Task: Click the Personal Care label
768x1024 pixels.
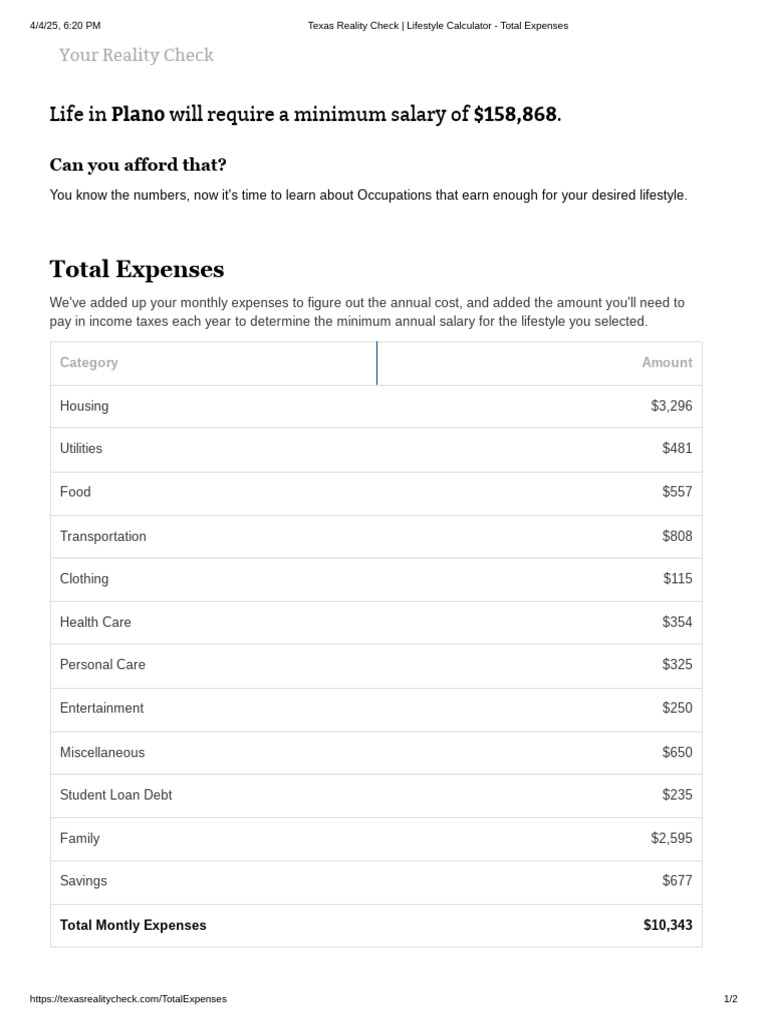Action: 102,665
